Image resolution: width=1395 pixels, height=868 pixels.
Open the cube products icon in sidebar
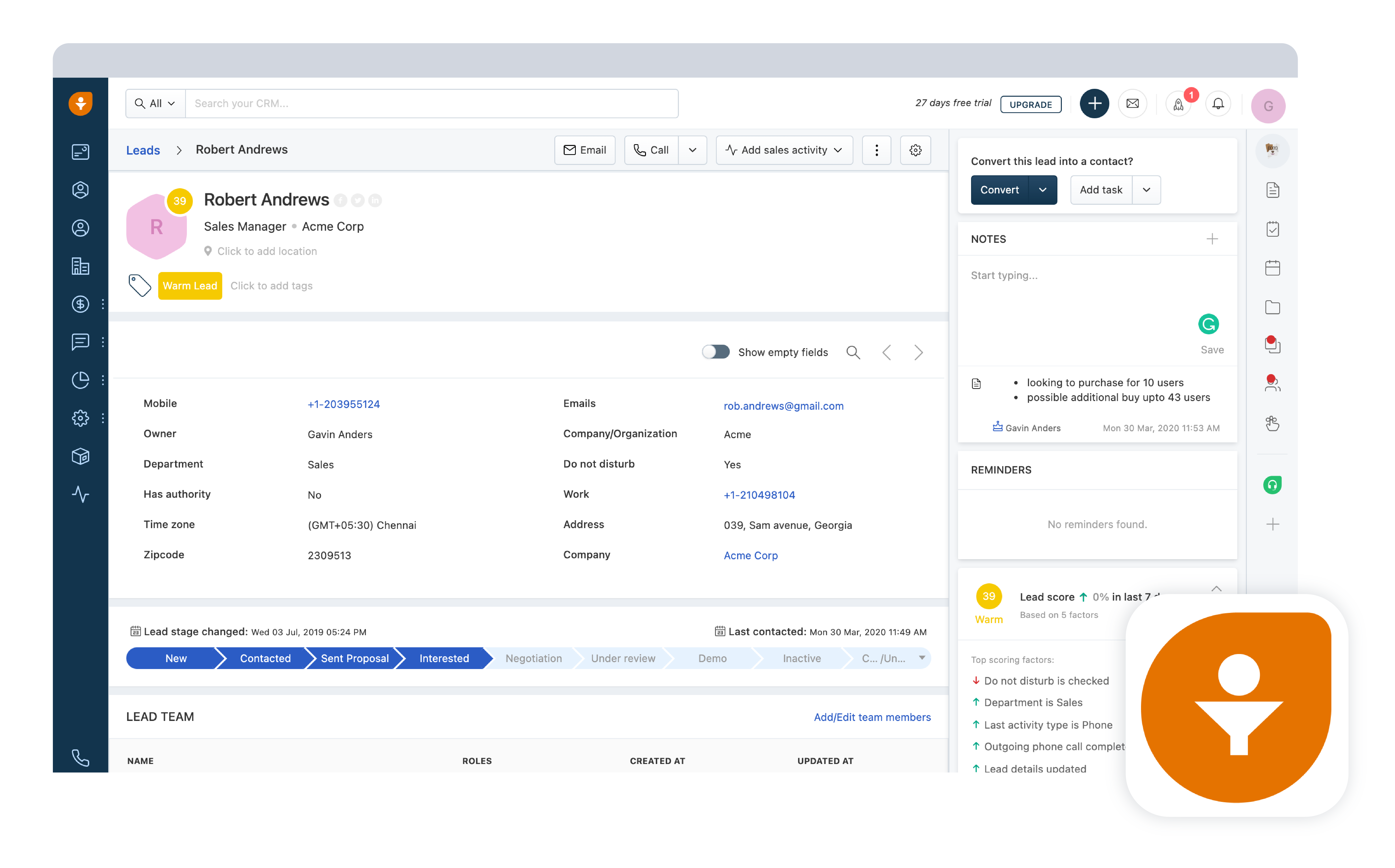[80, 456]
